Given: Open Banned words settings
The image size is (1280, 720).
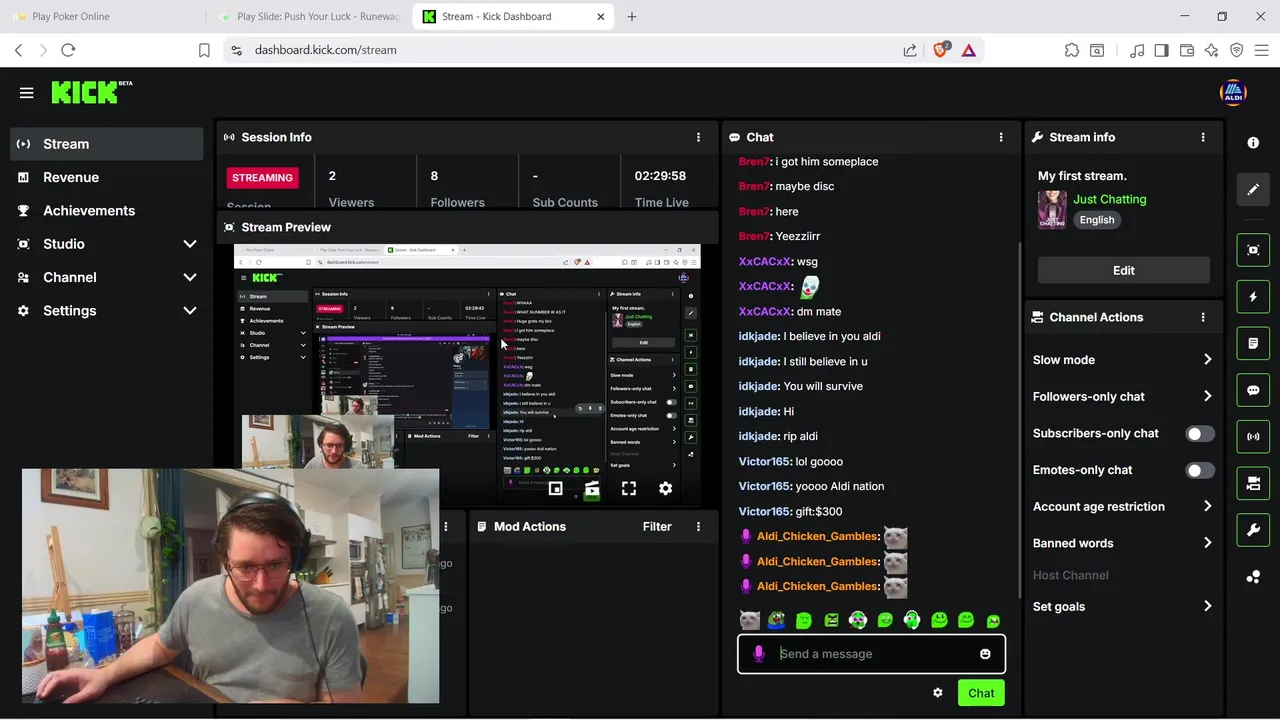Looking at the screenshot, I should tap(1122, 543).
